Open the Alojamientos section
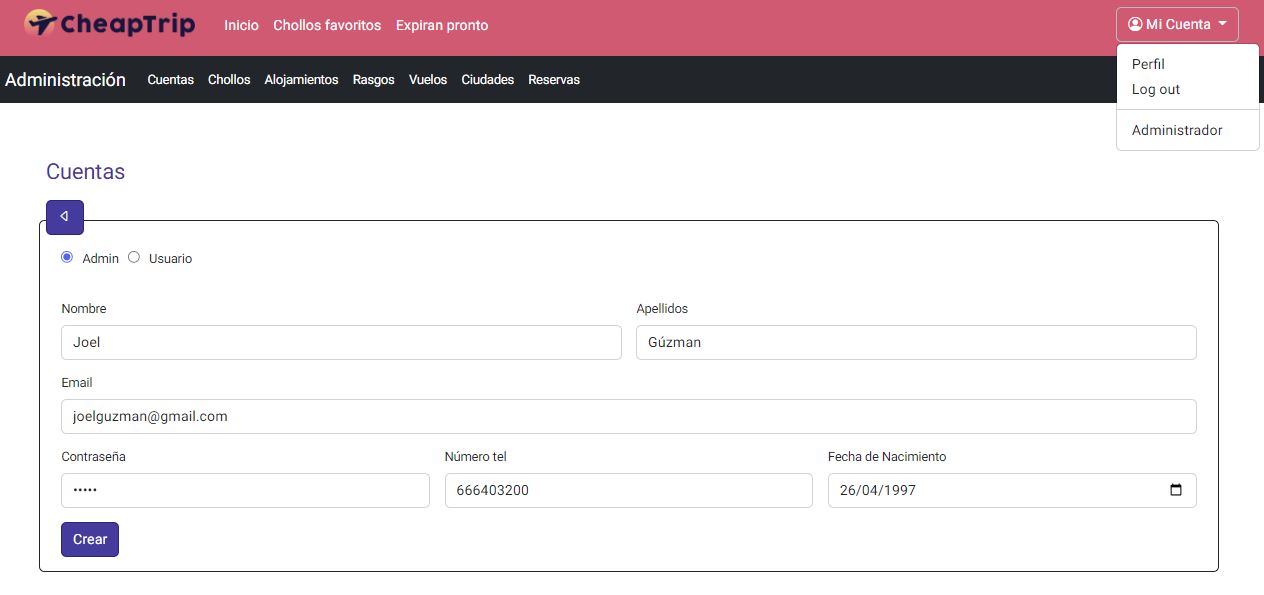1264x595 pixels. 301,80
